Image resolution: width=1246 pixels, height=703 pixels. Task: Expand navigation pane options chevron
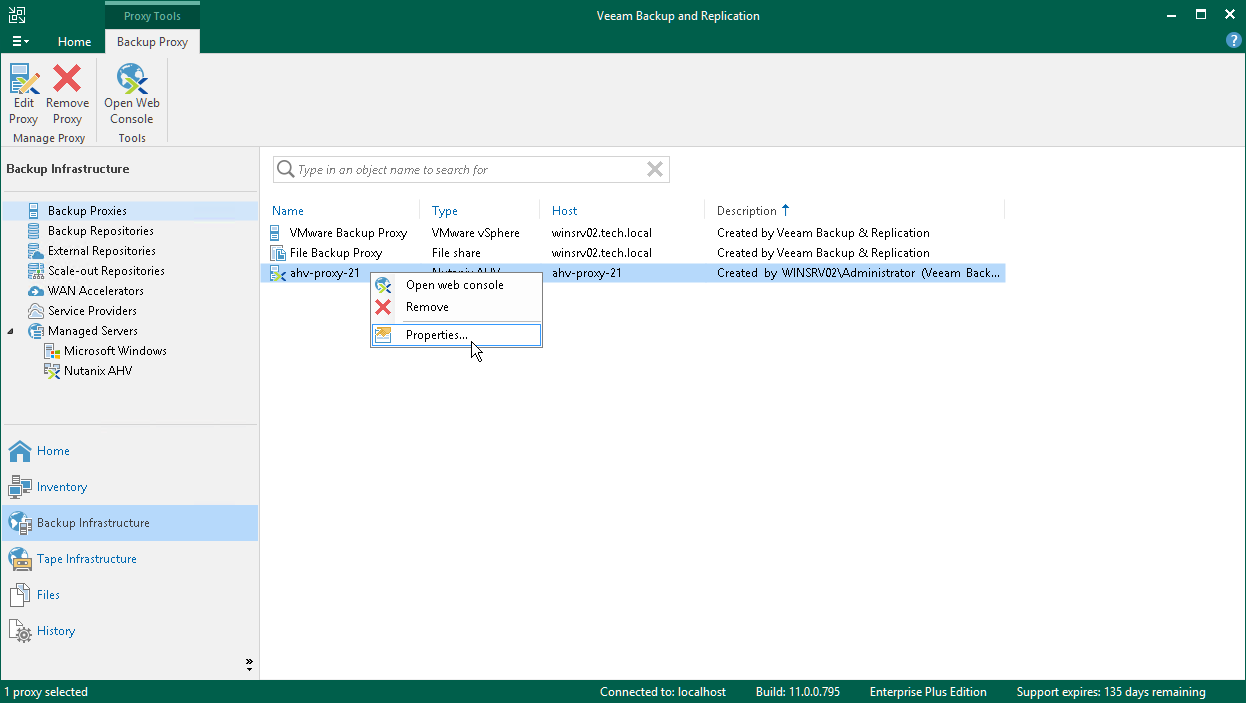249,664
